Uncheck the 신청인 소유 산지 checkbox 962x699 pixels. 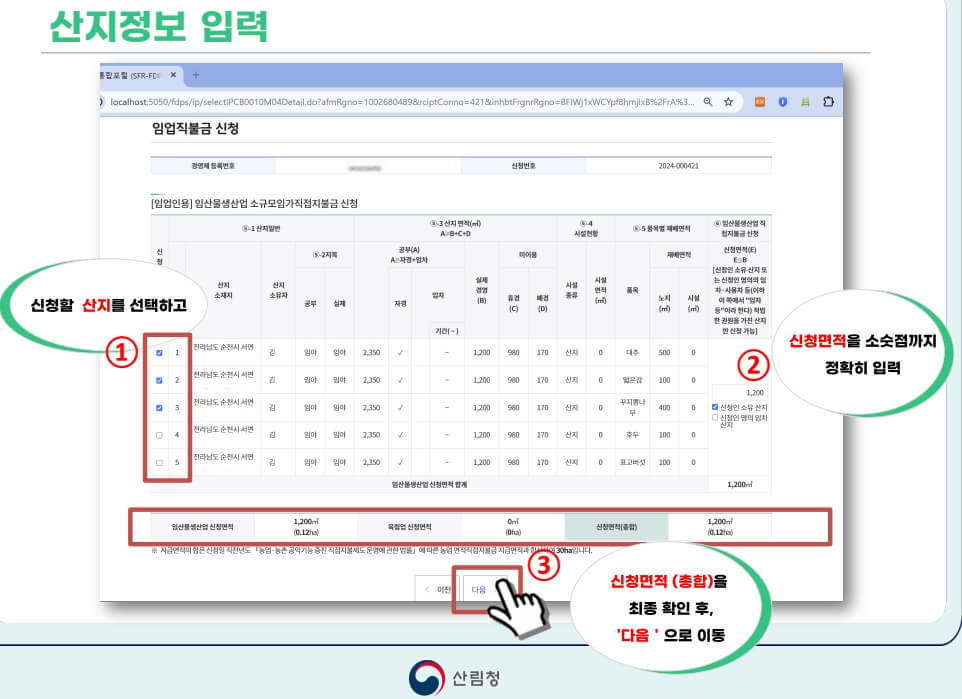714,405
